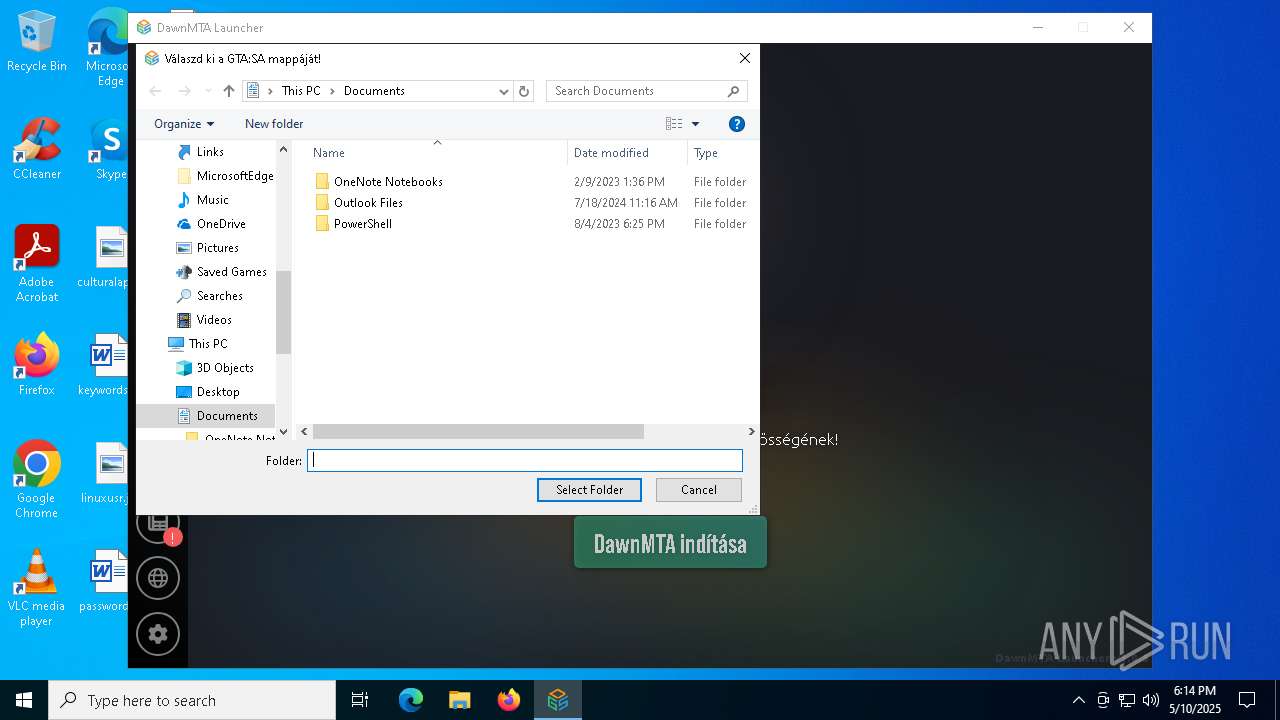Open the volume control in system tray
Viewport: 1280px width, 720px height.
(1150, 700)
